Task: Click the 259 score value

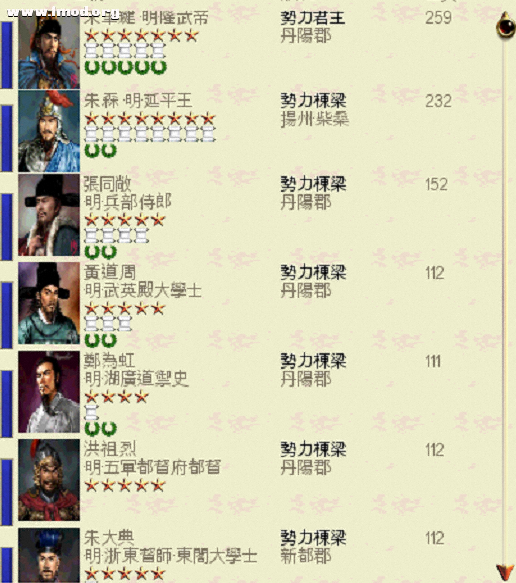Action: [x=439, y=18]
